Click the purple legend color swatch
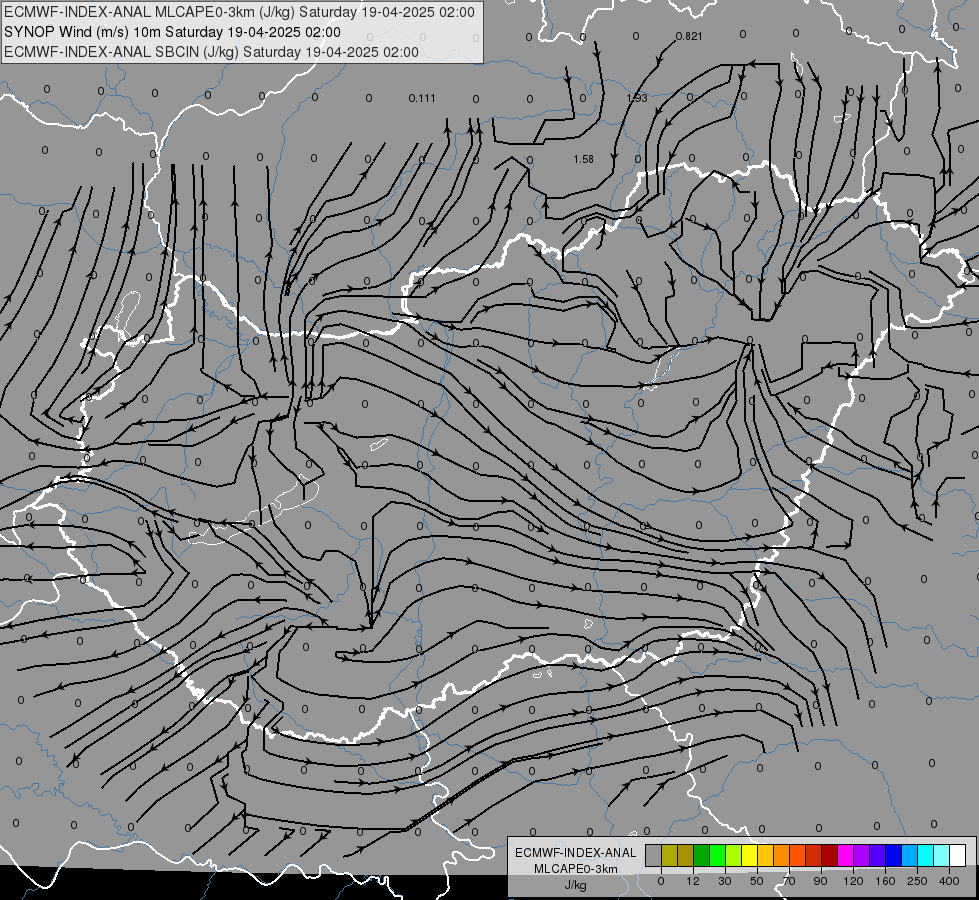Image resolution: width=979 pixels, height=900 pixels. tap(862, 855)
